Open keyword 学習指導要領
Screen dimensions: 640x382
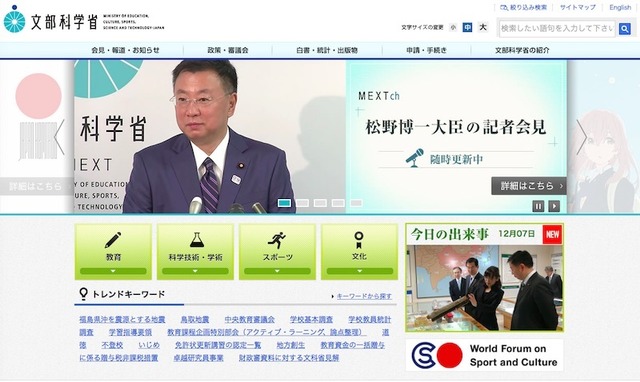[130, 332]
